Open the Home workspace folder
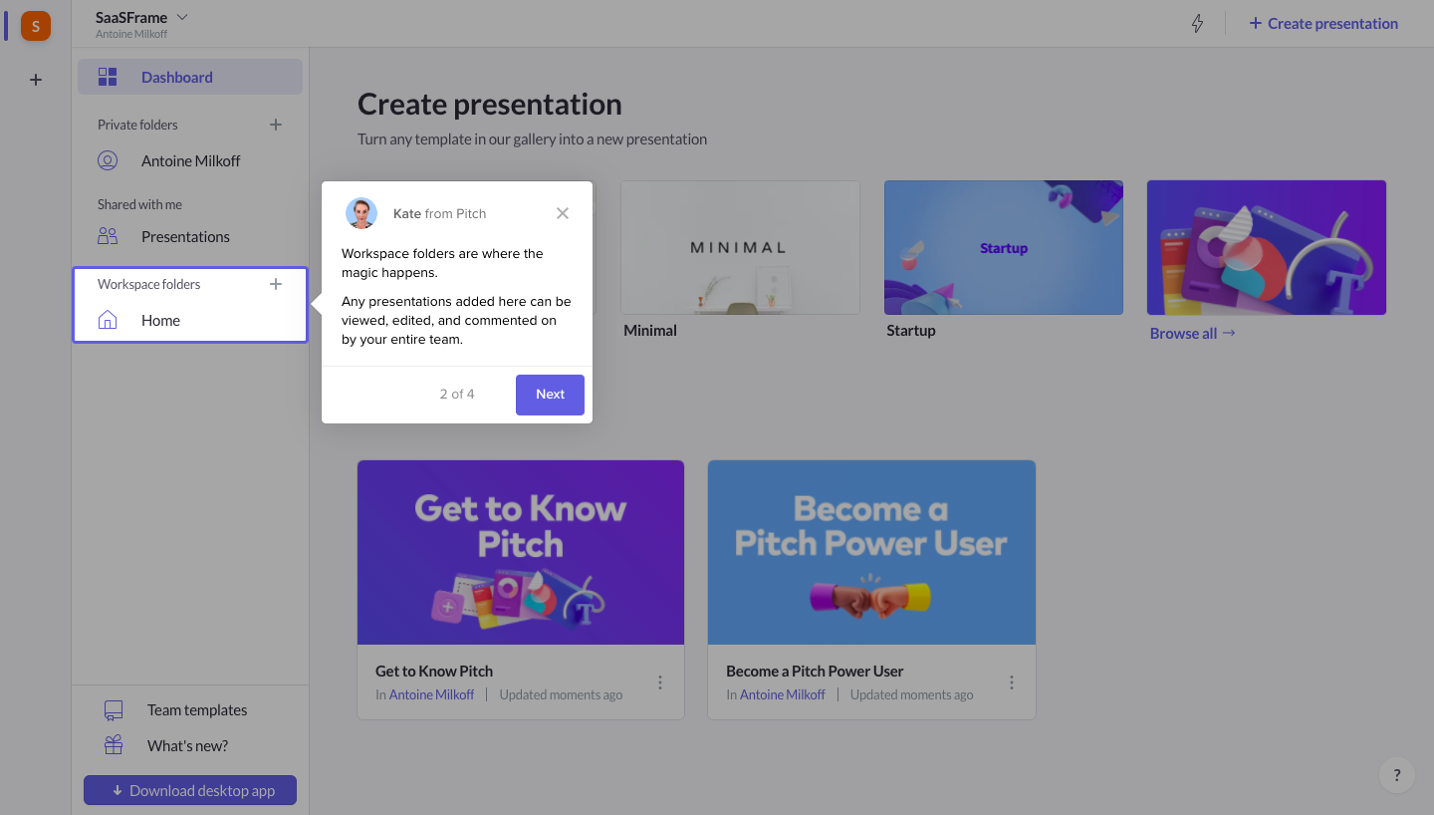This screenshot has height=815, width=1434. pos(190,321)
